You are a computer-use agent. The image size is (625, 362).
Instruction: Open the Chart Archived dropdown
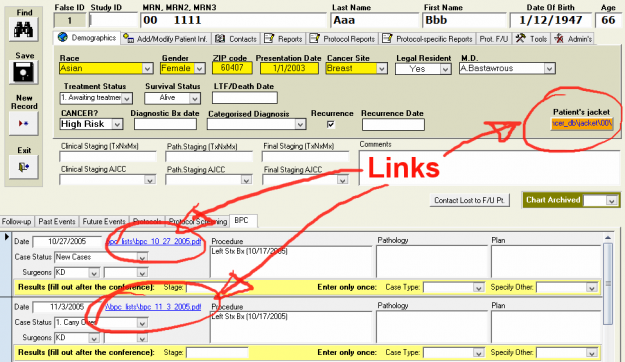(611, 201)
